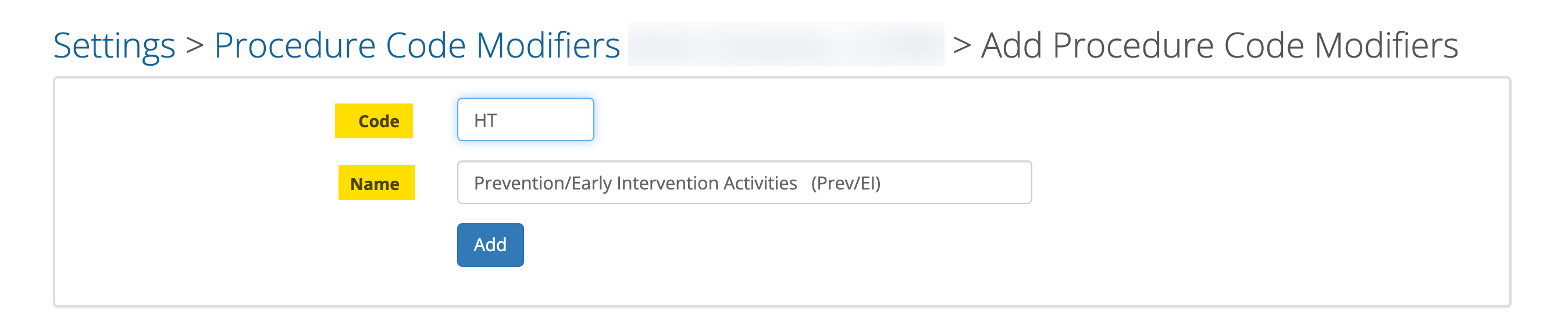Image resolution: width=1568 pixels, height=329 pixels.
Task: Click the arrow separator after Settings
Action: [x=194, y=45]
